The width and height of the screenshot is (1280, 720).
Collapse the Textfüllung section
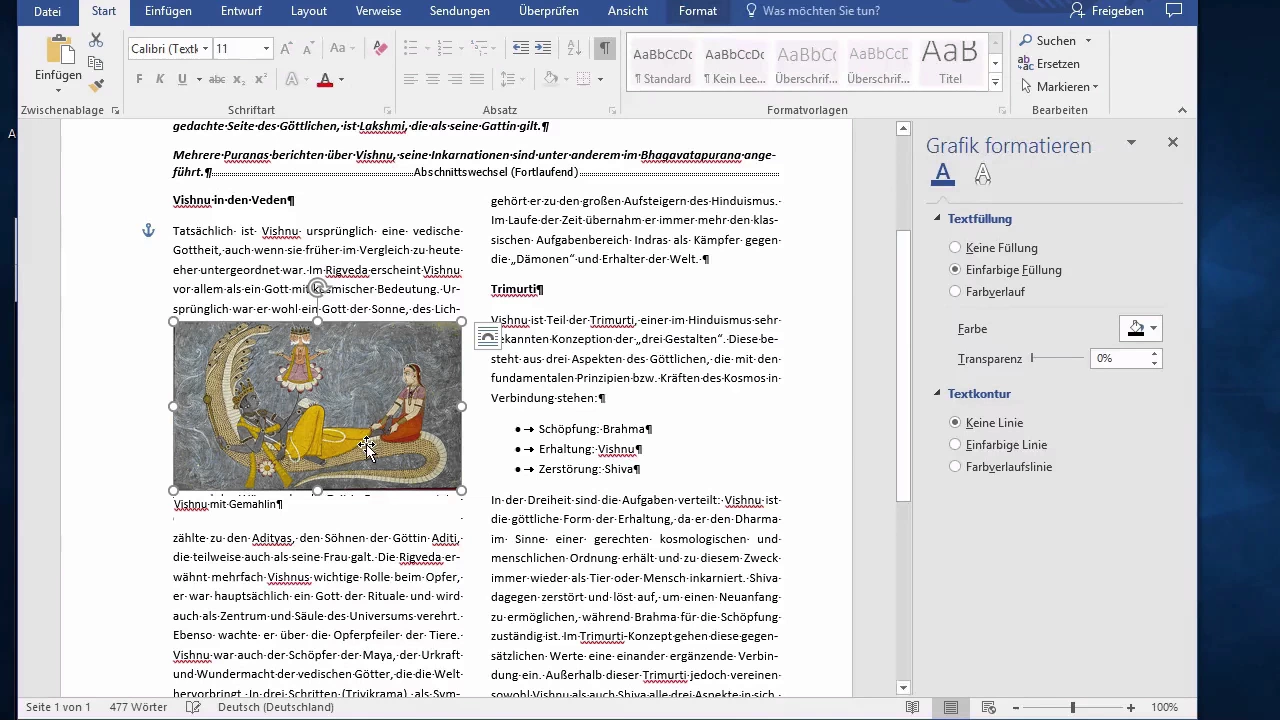click(x=938, y=219)
